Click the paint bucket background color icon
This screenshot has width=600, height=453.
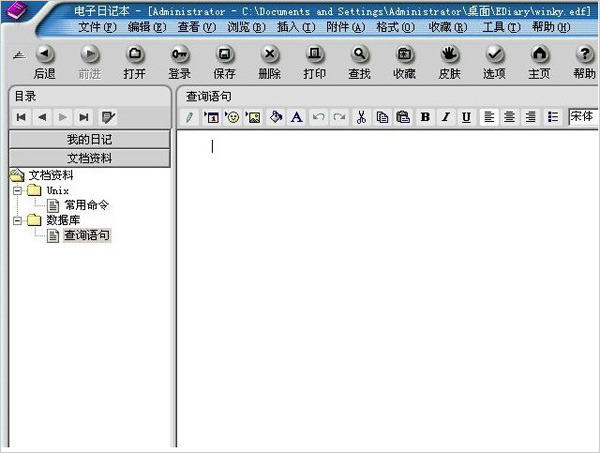tap(276, 117)
